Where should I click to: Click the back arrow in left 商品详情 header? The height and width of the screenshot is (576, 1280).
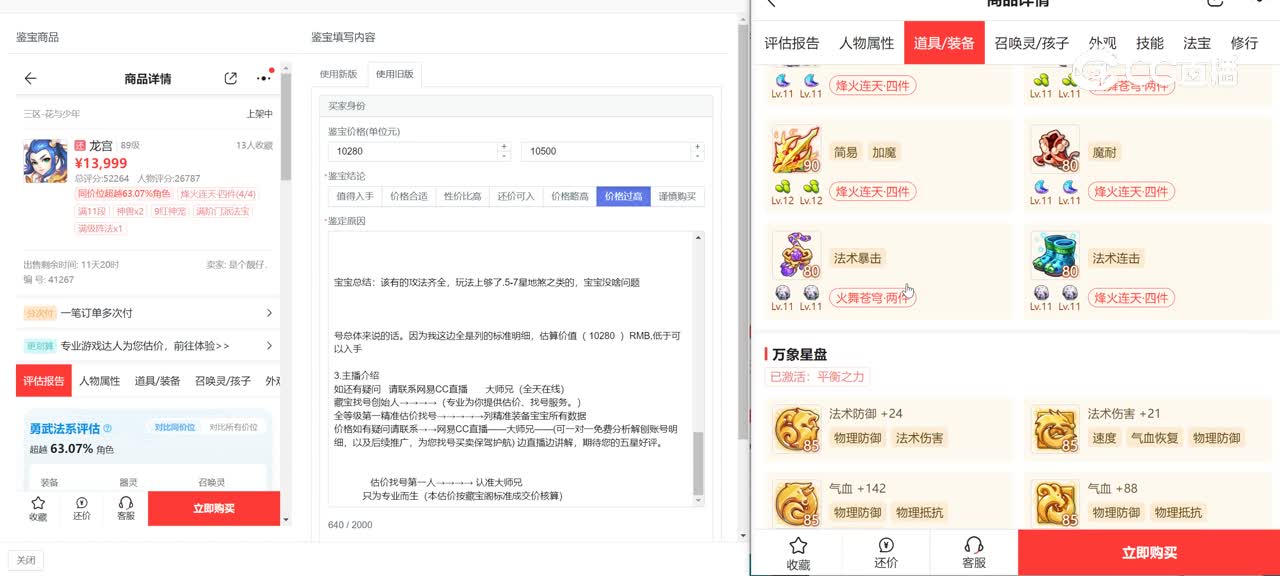30,78
